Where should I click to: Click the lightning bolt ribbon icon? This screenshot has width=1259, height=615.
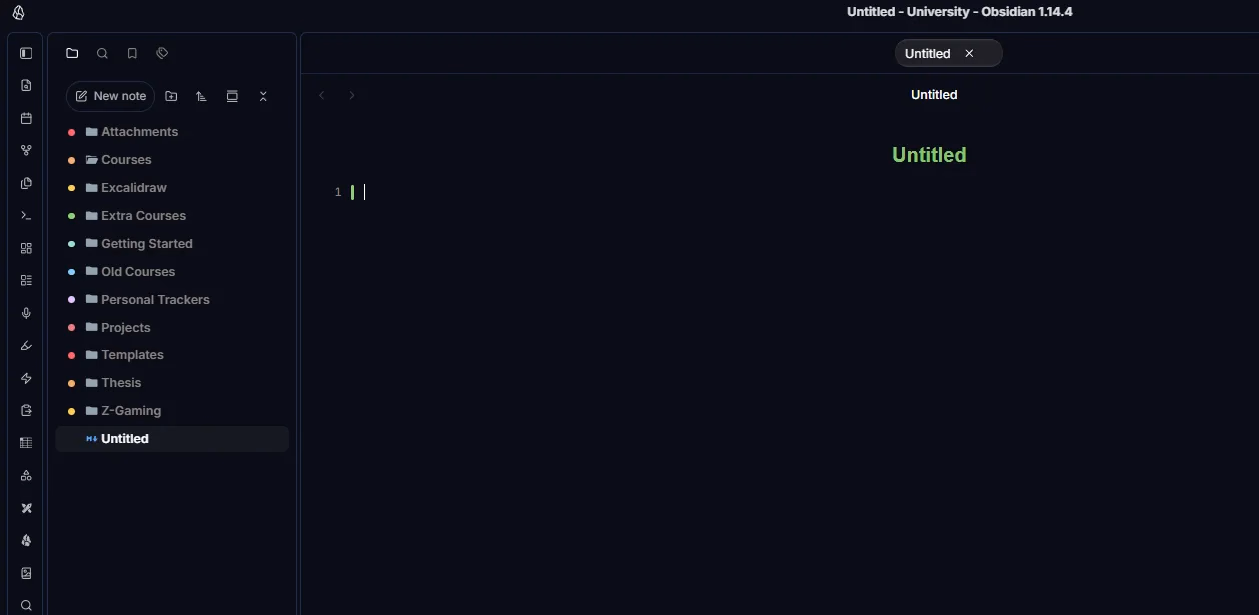click(x=26, y=378)
